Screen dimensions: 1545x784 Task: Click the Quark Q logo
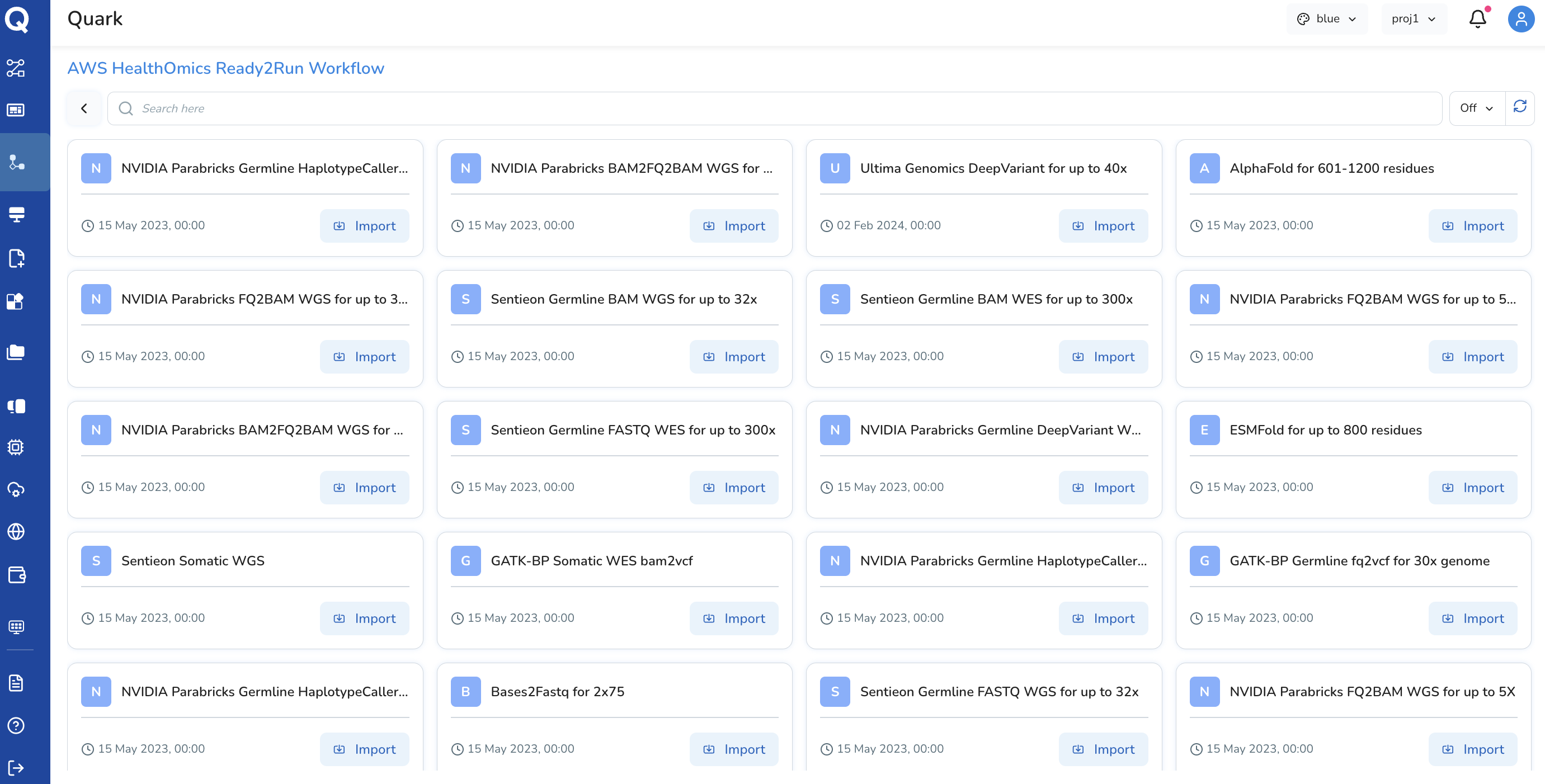(x=17, y=20)
